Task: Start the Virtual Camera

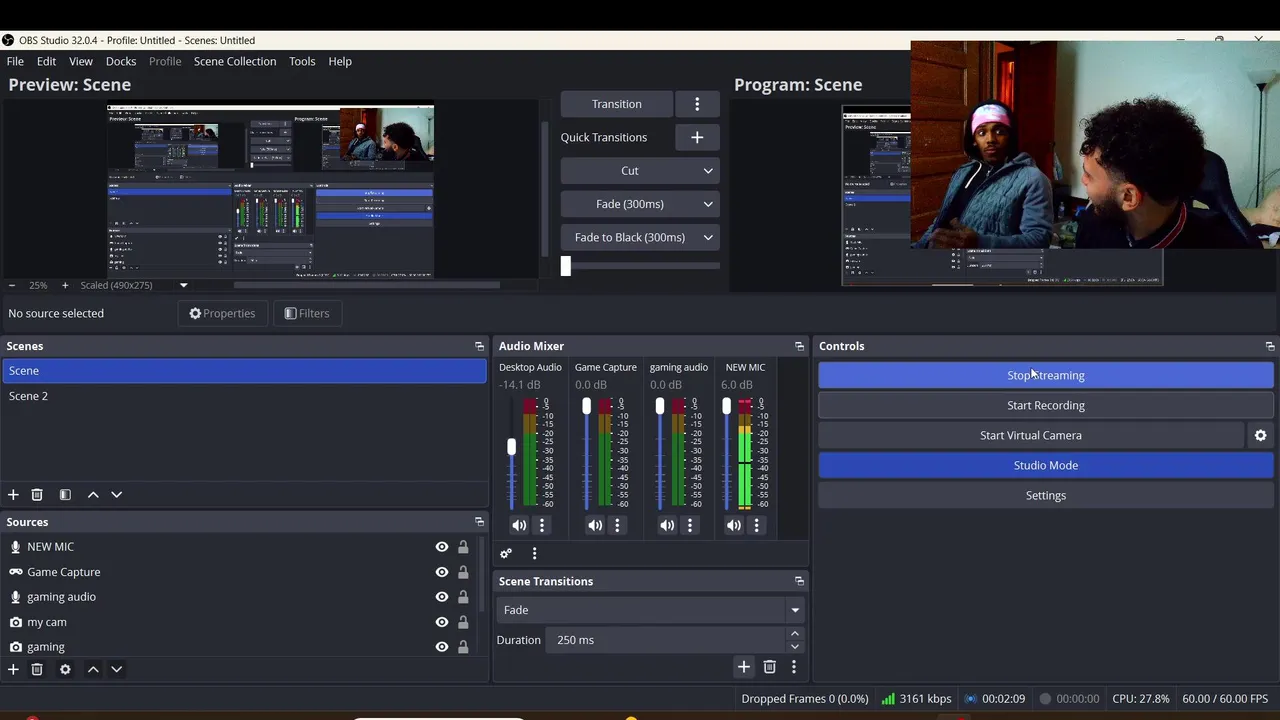Action: point(1031,435)
